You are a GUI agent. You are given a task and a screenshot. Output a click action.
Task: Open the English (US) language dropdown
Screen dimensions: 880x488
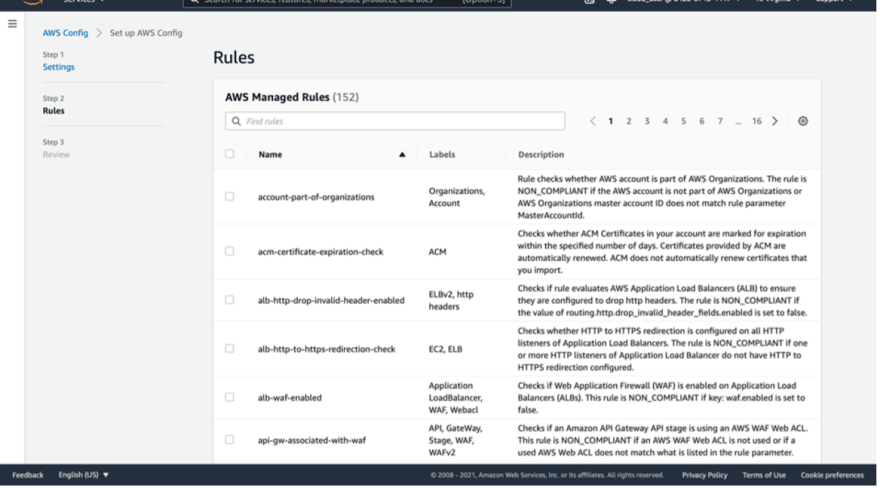pos(84,475)
